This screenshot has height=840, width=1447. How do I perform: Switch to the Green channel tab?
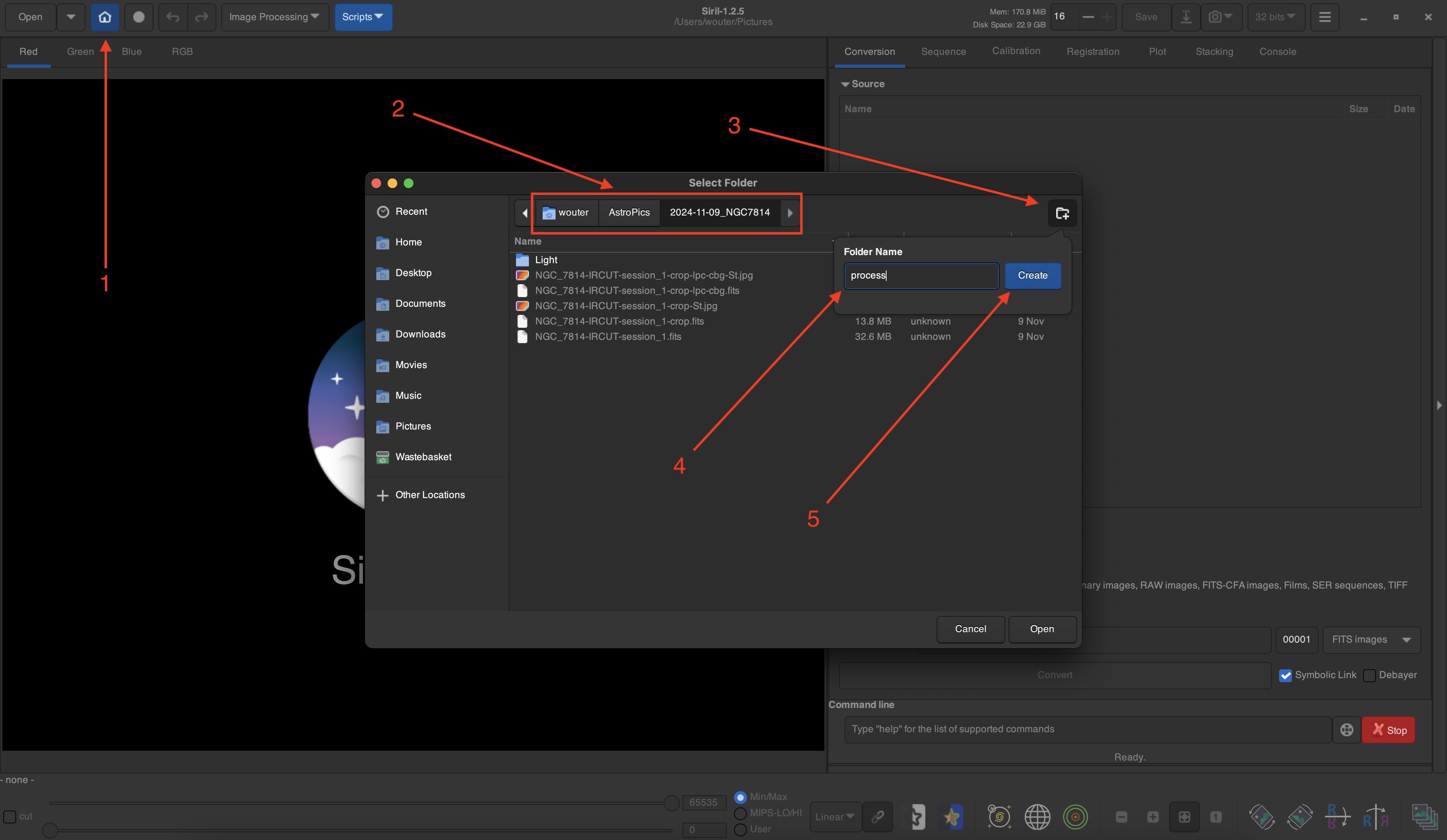pos(80,52)
